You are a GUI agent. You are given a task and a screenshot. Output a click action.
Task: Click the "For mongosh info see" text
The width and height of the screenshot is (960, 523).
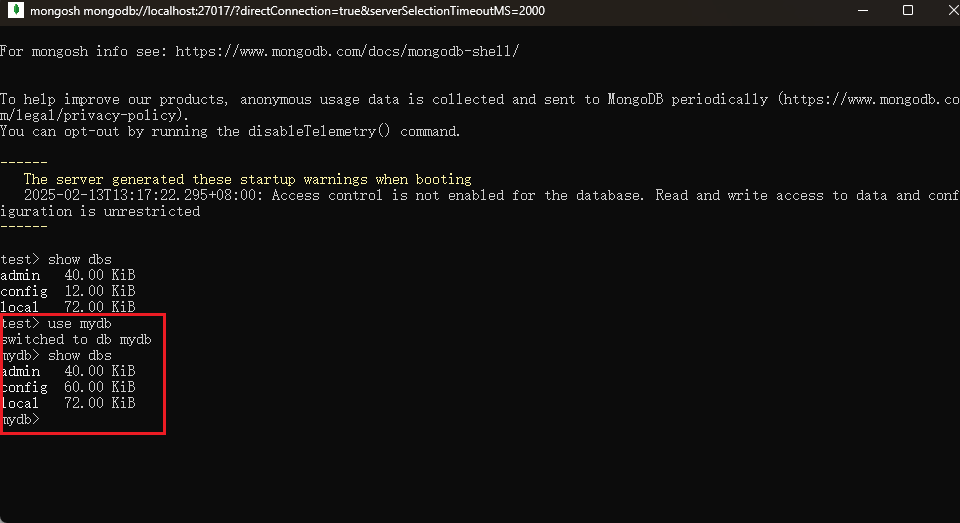click(x=84, y=51)
